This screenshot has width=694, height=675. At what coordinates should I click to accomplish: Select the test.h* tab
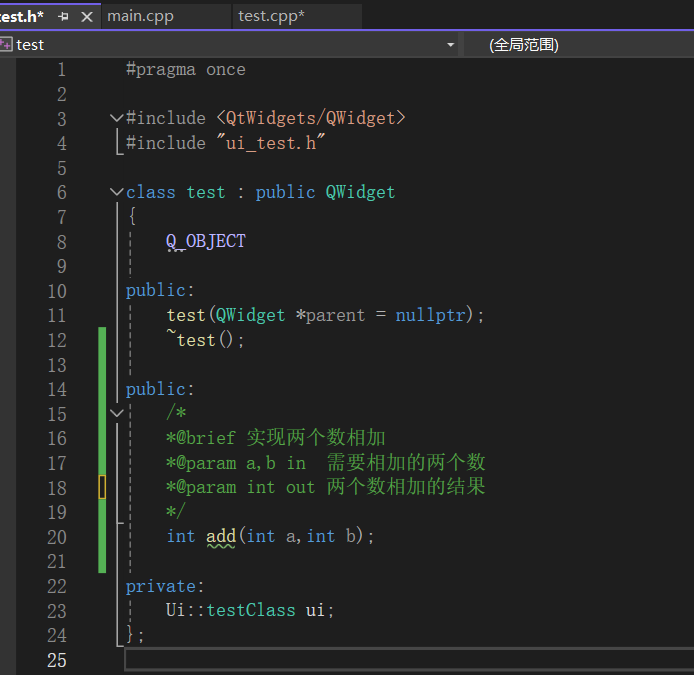pos(21,17)
